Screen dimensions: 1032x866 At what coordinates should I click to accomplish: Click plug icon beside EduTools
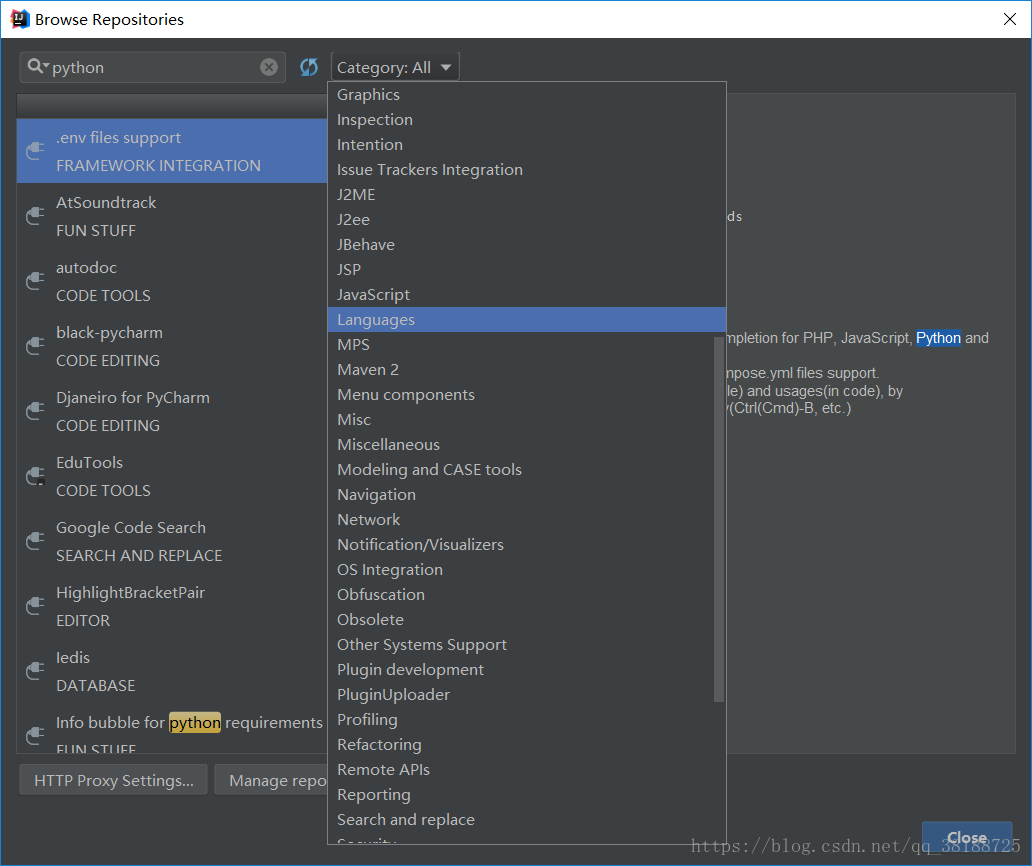[35, 476]
